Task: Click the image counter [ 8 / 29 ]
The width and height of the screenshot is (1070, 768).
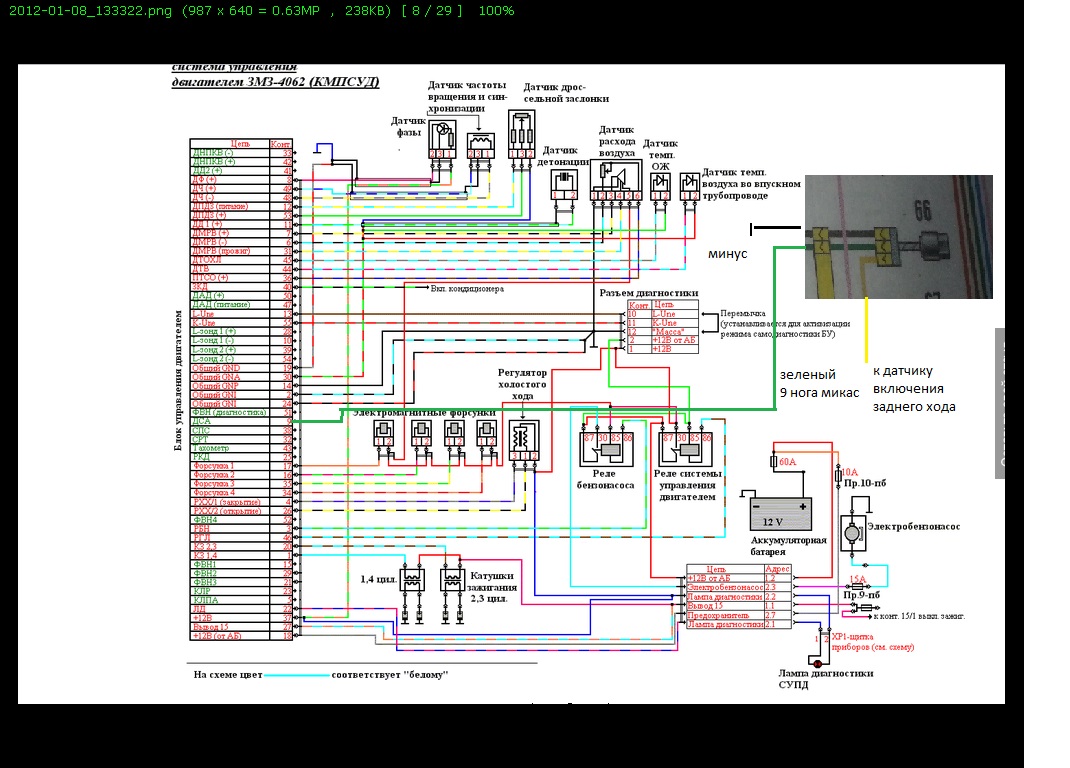Action: [432, 11]
